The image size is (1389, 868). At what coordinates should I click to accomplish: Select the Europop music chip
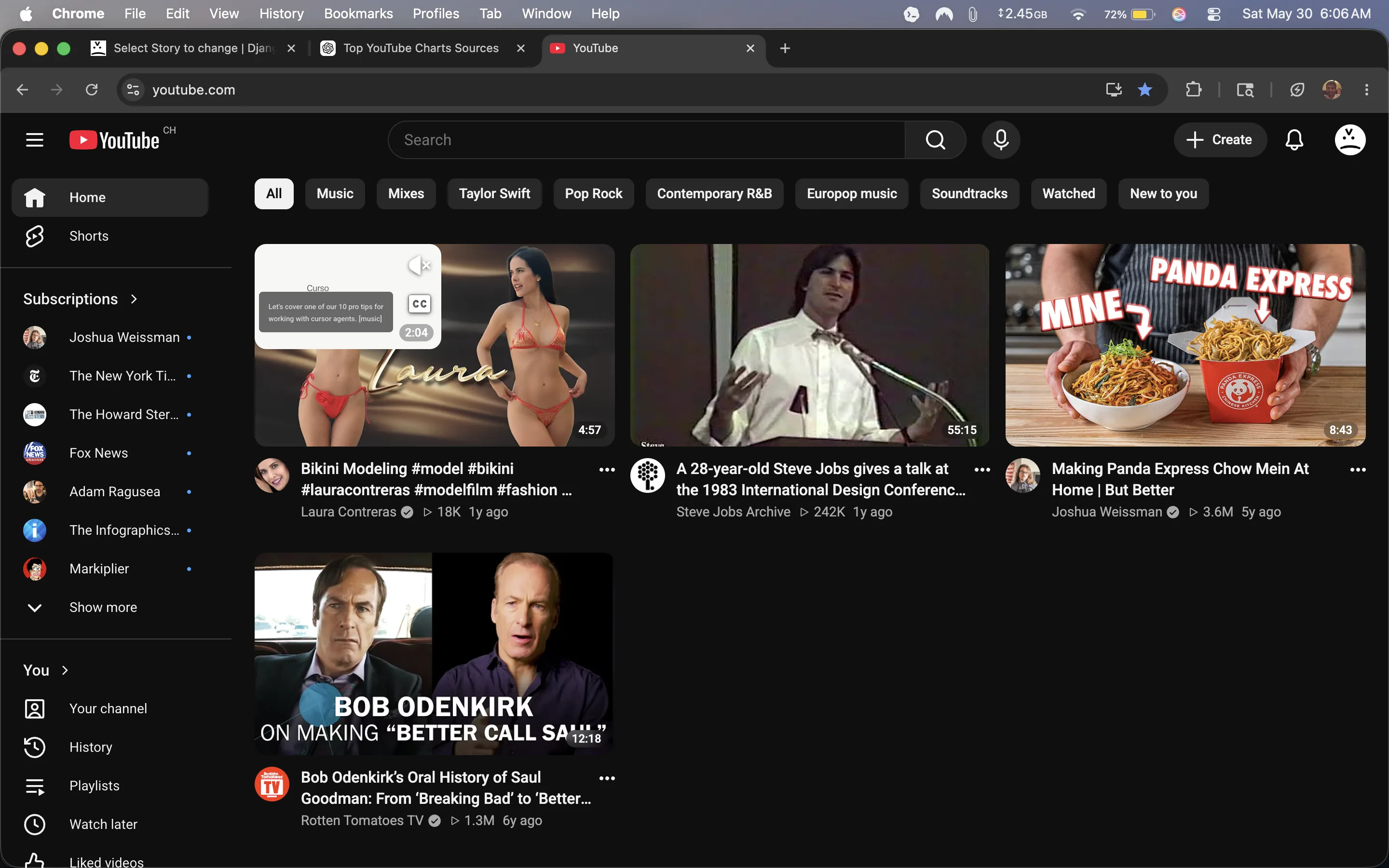point(852,193)
